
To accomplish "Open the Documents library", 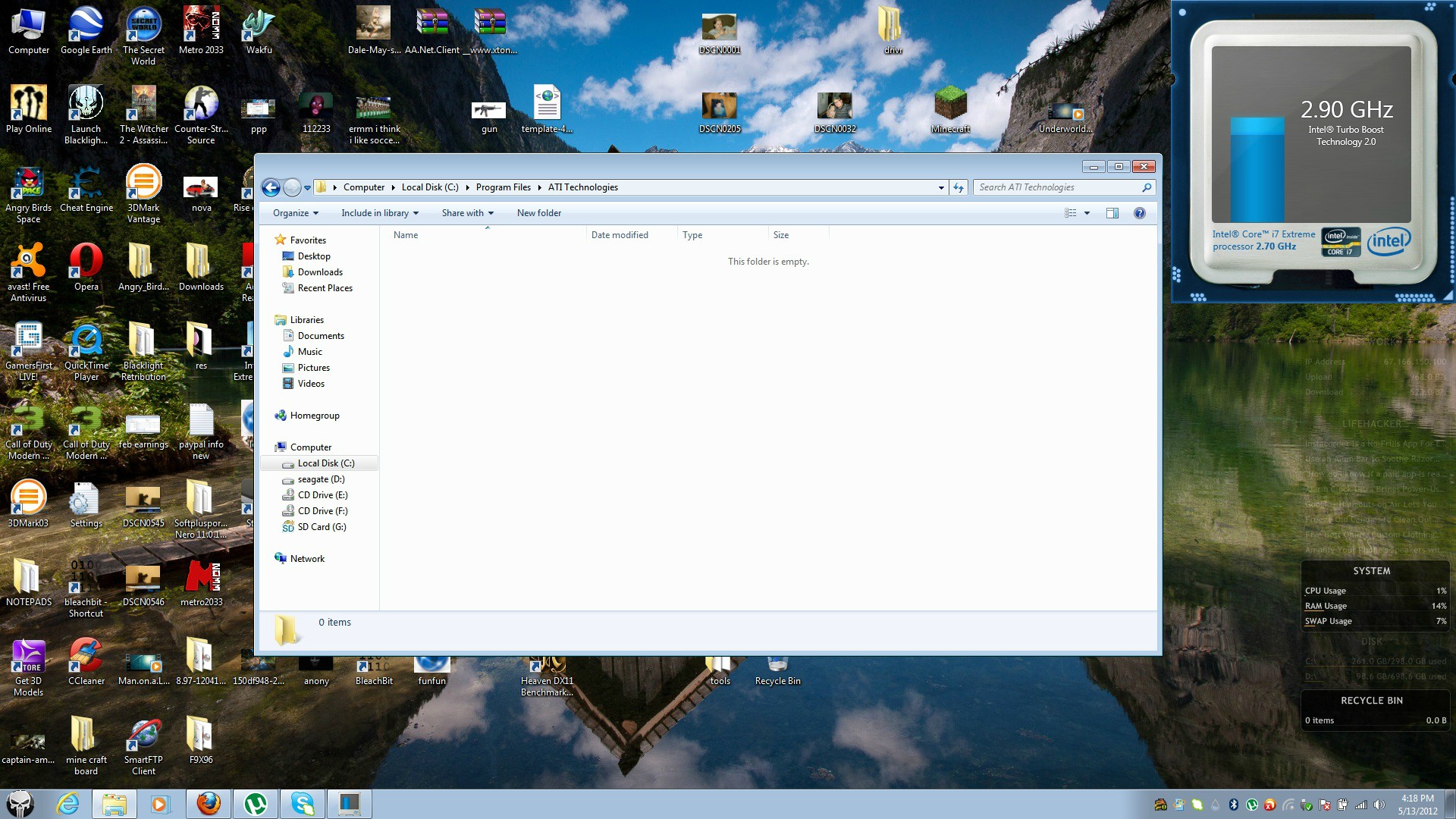I will (321, 336).
